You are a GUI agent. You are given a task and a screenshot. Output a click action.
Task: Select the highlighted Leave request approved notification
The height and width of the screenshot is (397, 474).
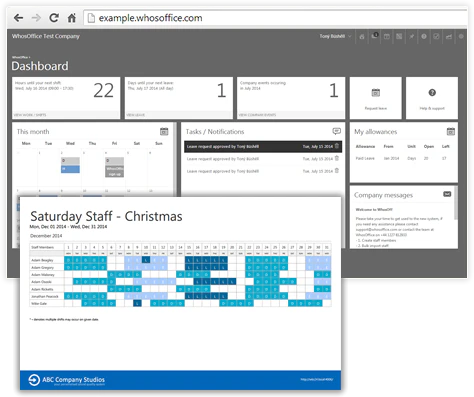[263, 147]
